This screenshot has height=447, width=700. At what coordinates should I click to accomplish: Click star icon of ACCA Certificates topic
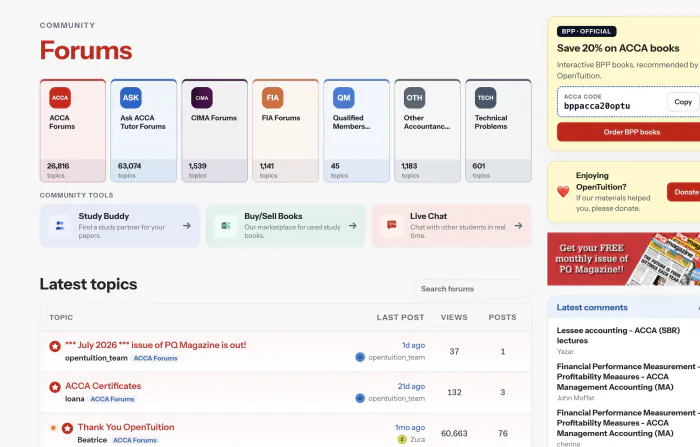pos(55,387)
